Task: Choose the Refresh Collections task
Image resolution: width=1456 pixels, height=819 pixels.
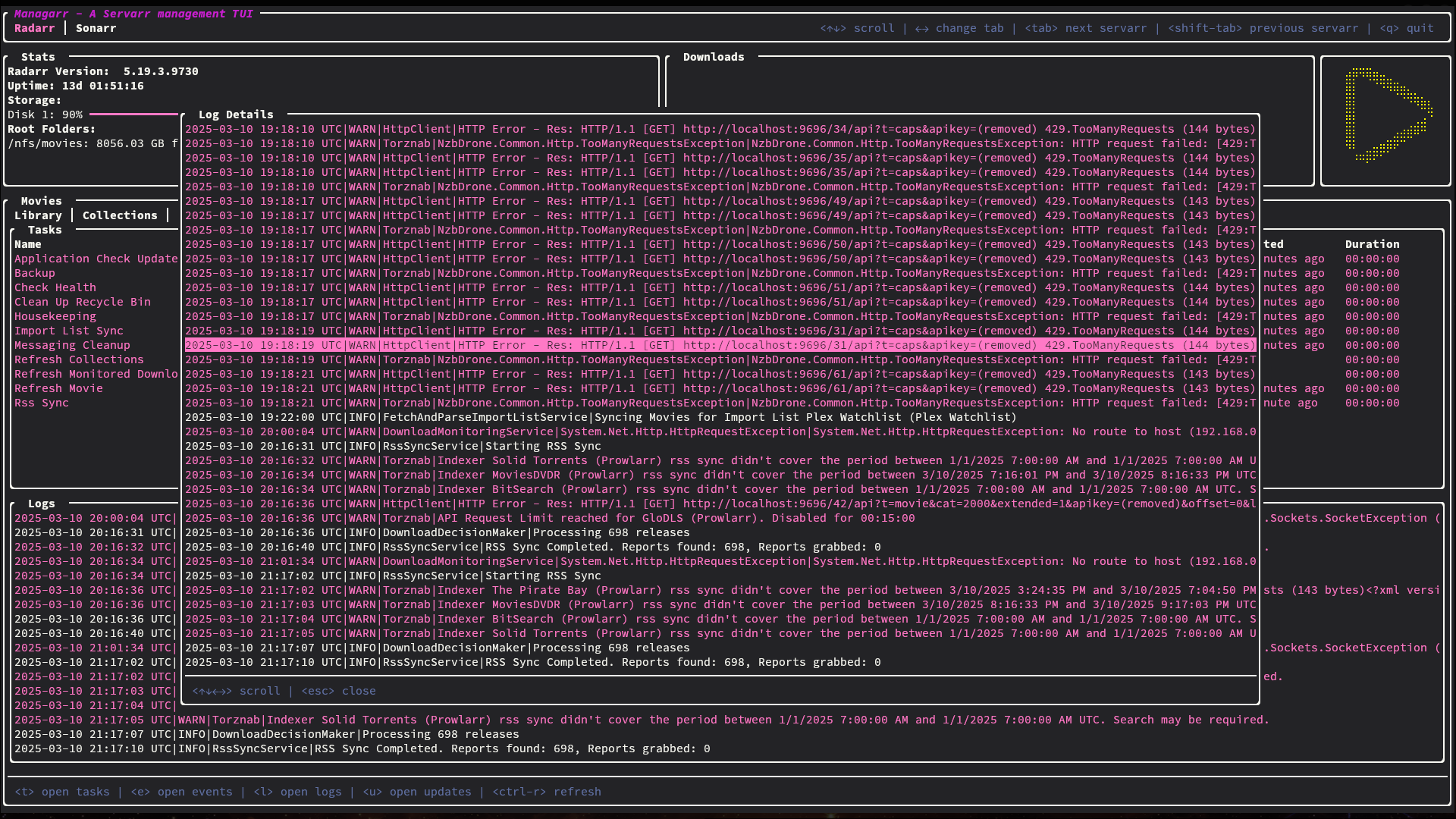Action: [x=79, y=359]
